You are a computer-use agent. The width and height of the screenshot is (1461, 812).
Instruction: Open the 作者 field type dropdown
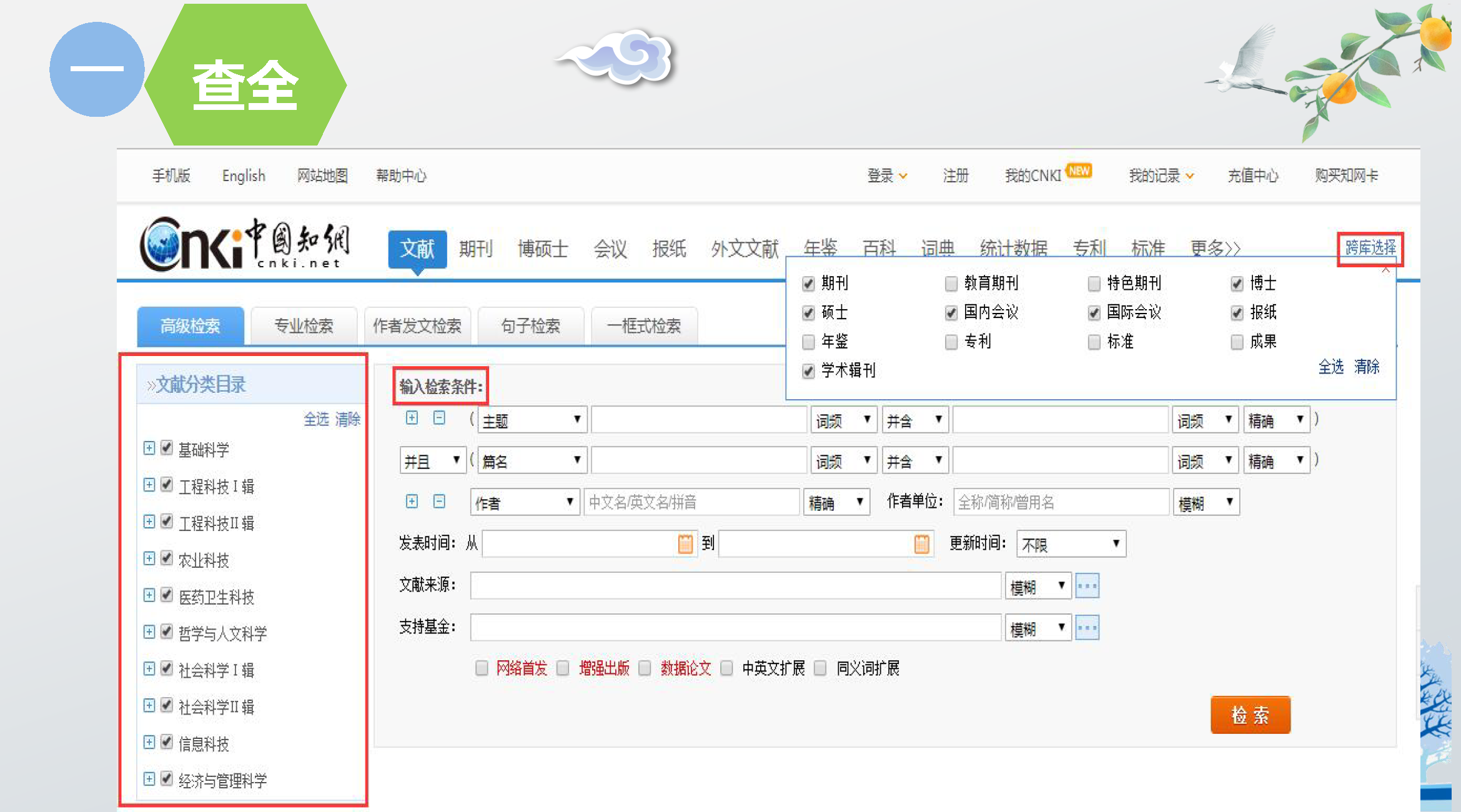pos(525,502)
